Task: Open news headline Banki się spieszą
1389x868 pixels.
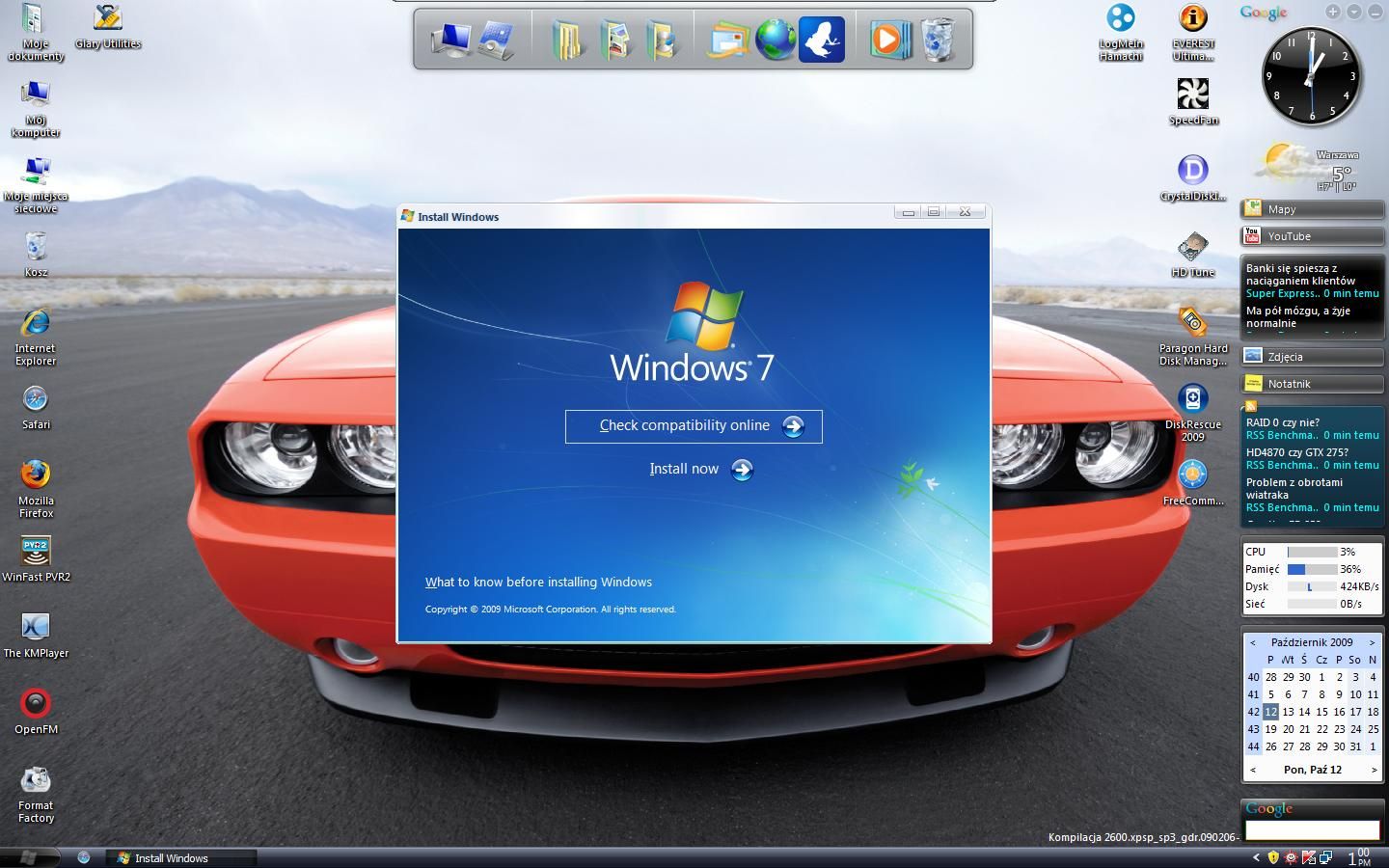Action: click(x=1300, y=275)
